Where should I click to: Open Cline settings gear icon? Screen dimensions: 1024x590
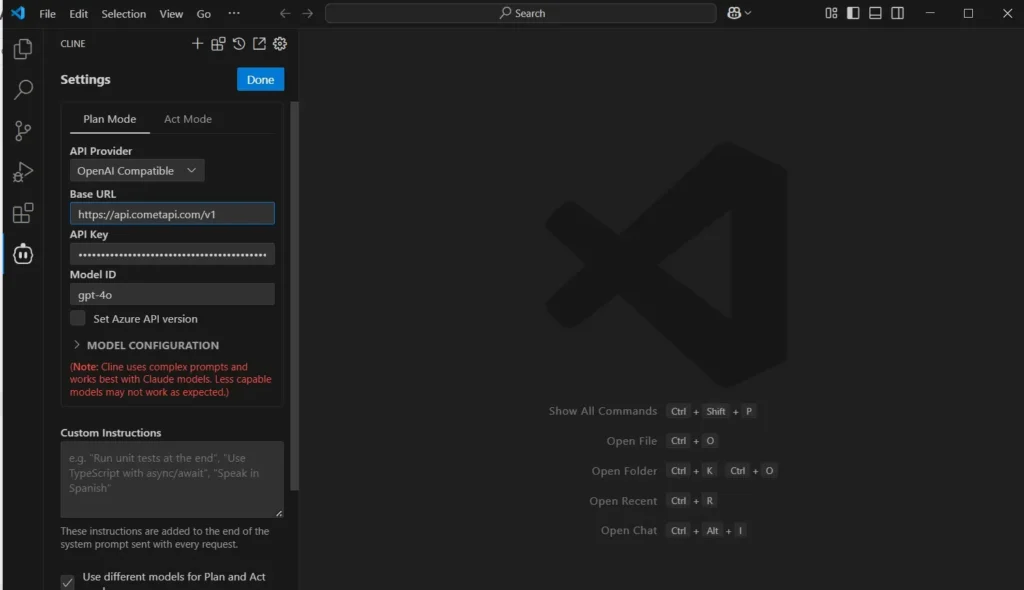coord(280,43)
